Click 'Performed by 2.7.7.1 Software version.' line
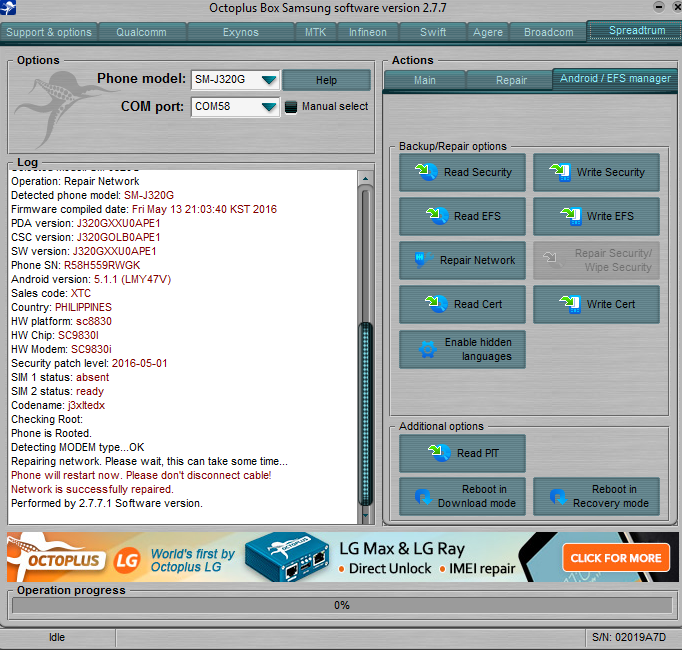 [107, 503]
